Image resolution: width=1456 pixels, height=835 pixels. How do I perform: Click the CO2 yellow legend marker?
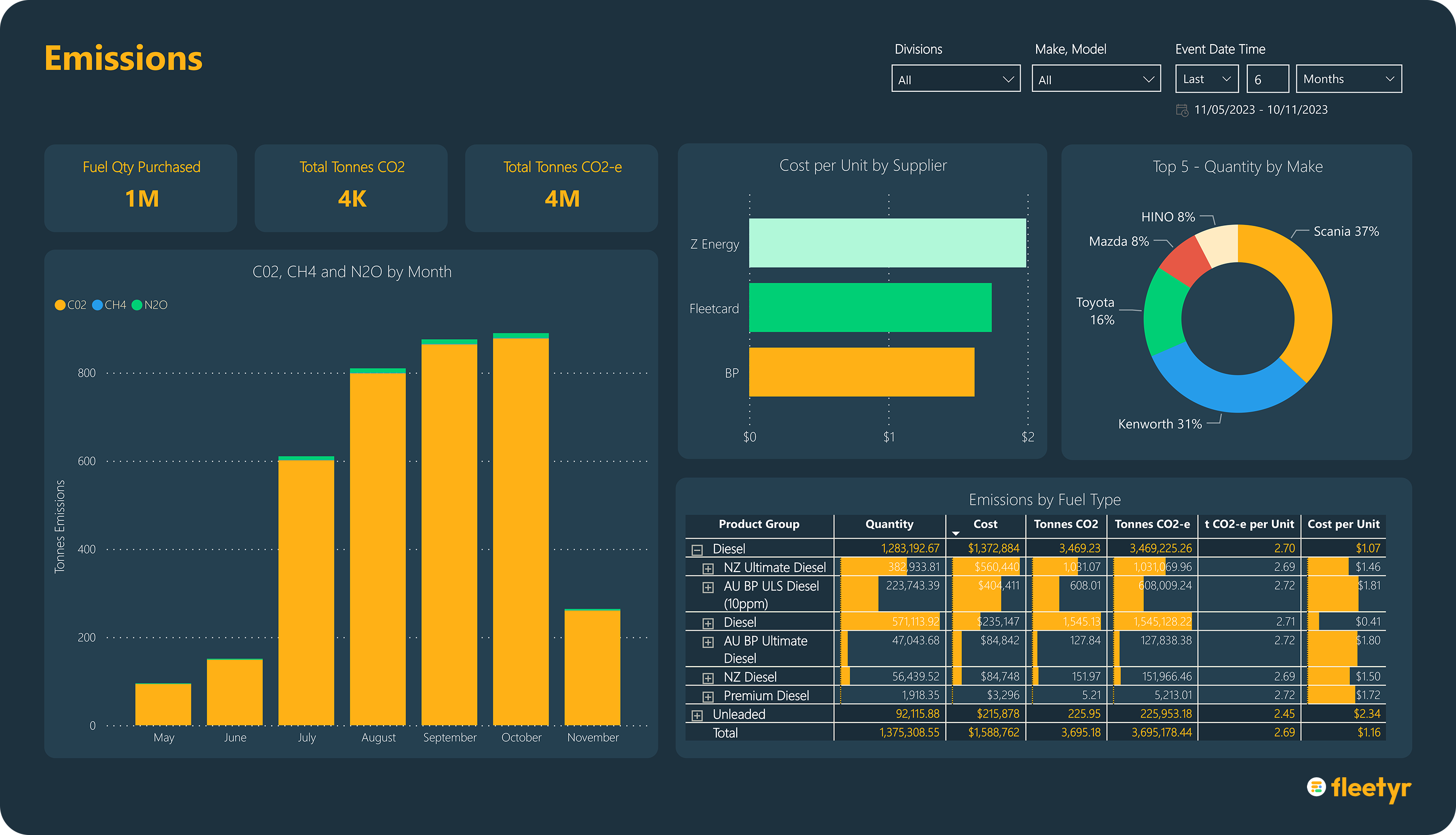60,305
